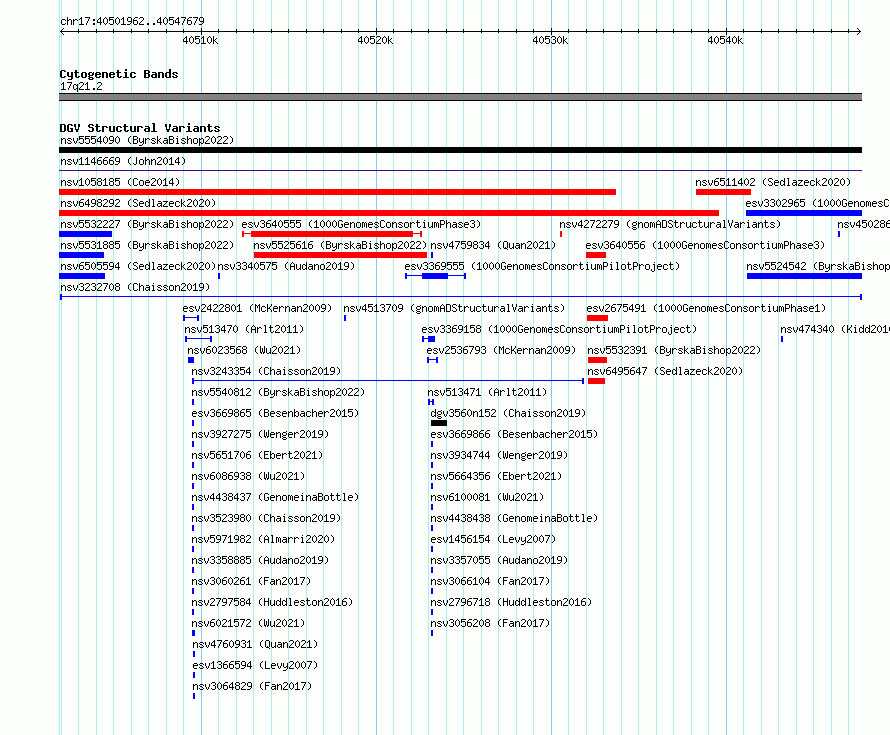Click esv2422801 (McKernan2009) label
The width and height of the screenshot is (890, 735).
(257, 308)
